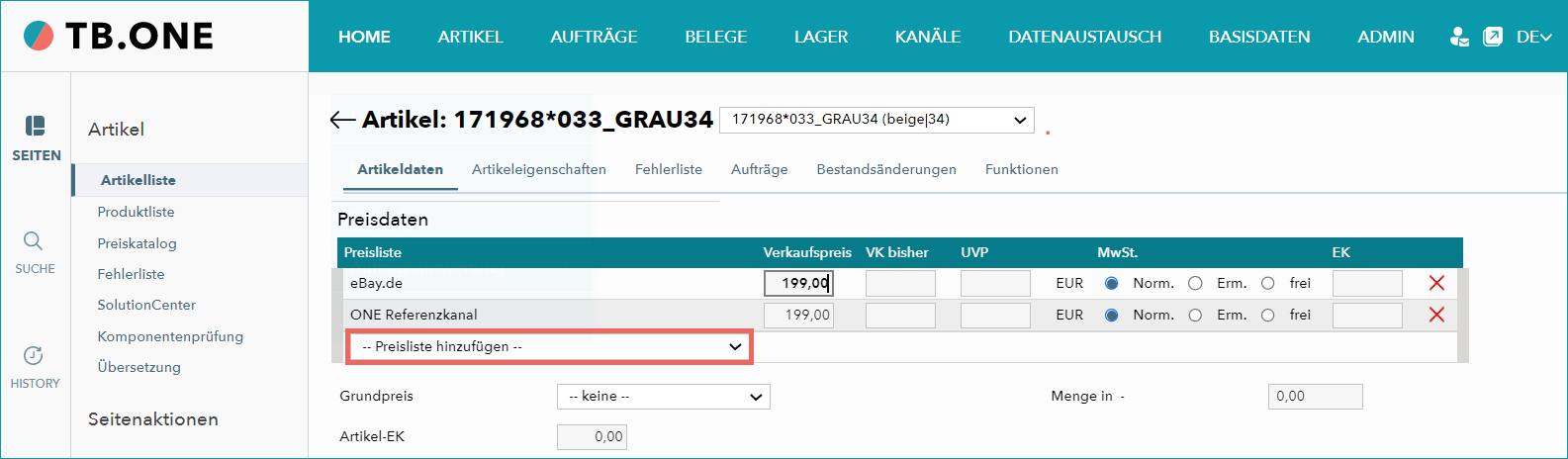Switch to the Artikeldaten tab
1568x459 pixels.
[400, 169]
